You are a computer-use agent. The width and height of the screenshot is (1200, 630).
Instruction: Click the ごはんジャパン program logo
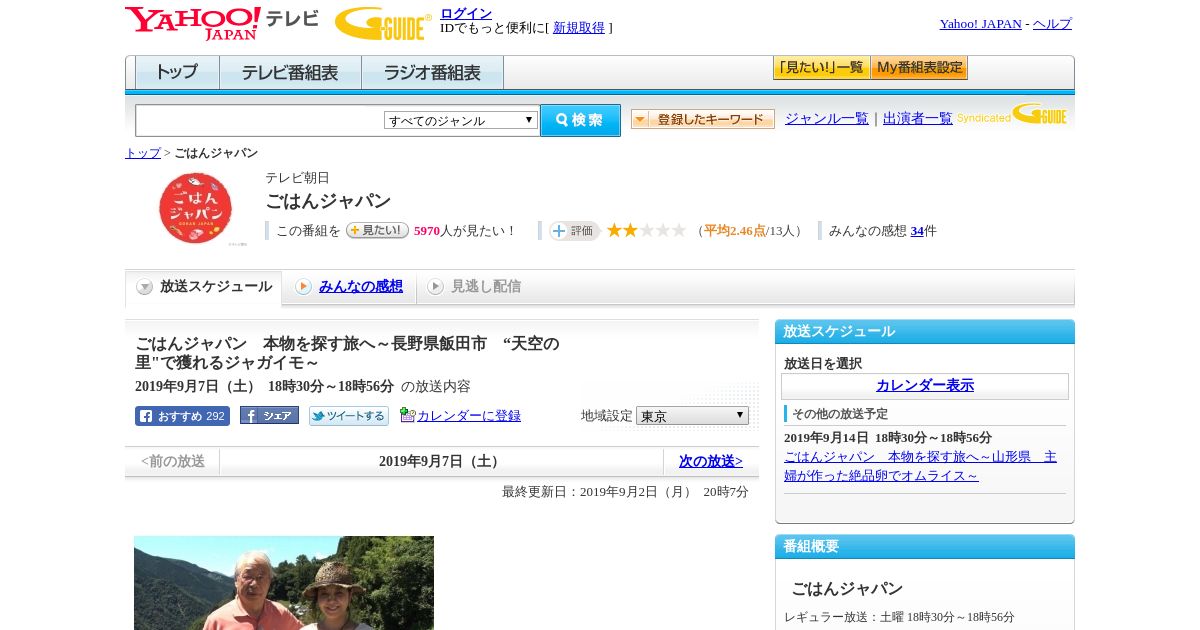pos(196,208)
